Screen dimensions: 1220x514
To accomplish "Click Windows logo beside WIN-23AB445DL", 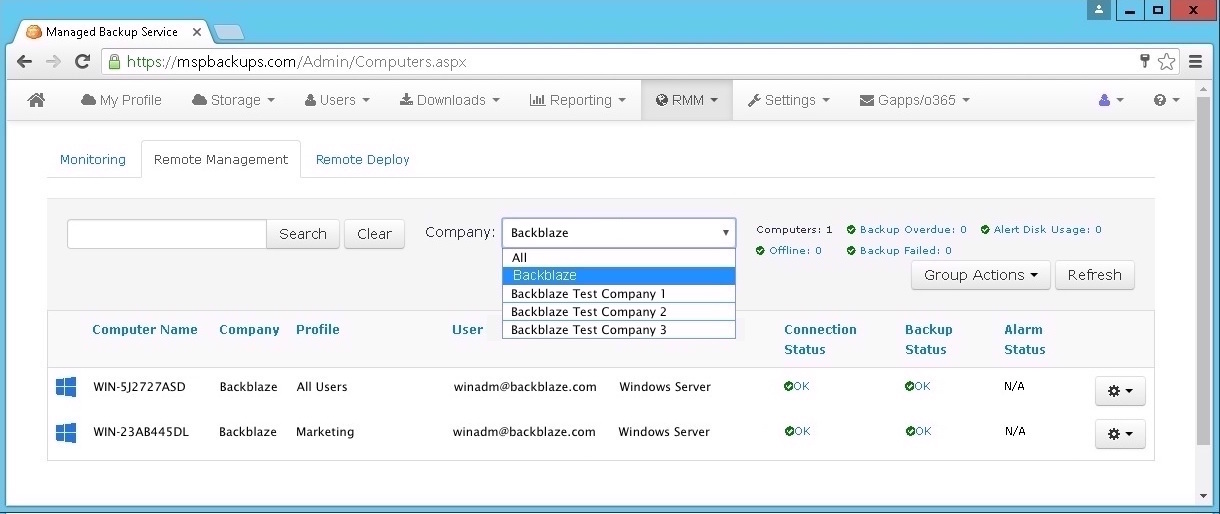I will point(66,433).
